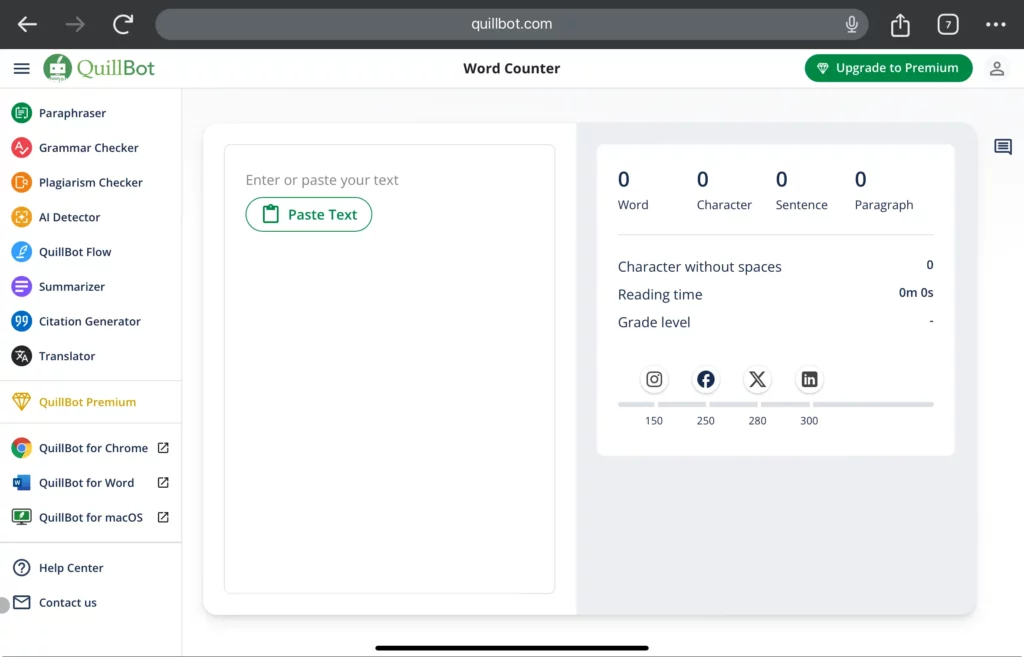The height and width of the screenshot is (657, 1024).
Task: Click the Word count value
Action: tap(624, 179)
